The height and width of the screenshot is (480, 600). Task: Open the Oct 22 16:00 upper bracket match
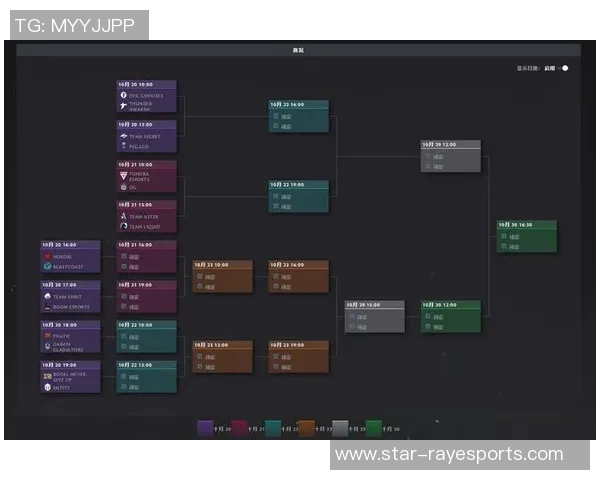pyautogui.click(x=298, y=116)
